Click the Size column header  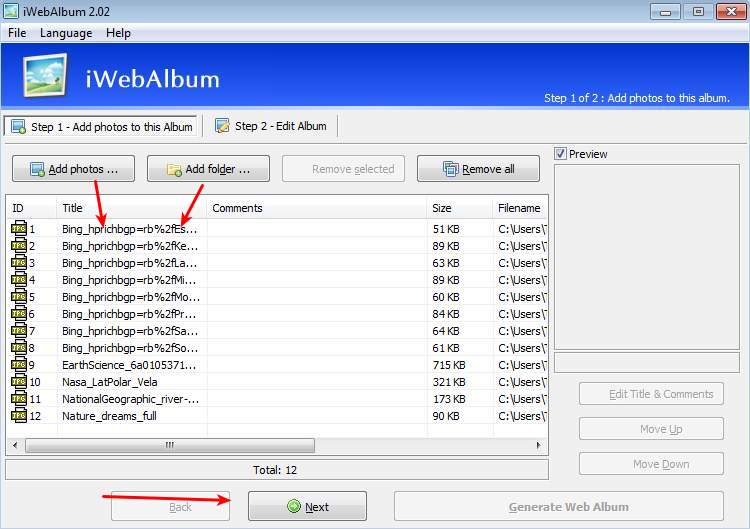coord(460,208)
